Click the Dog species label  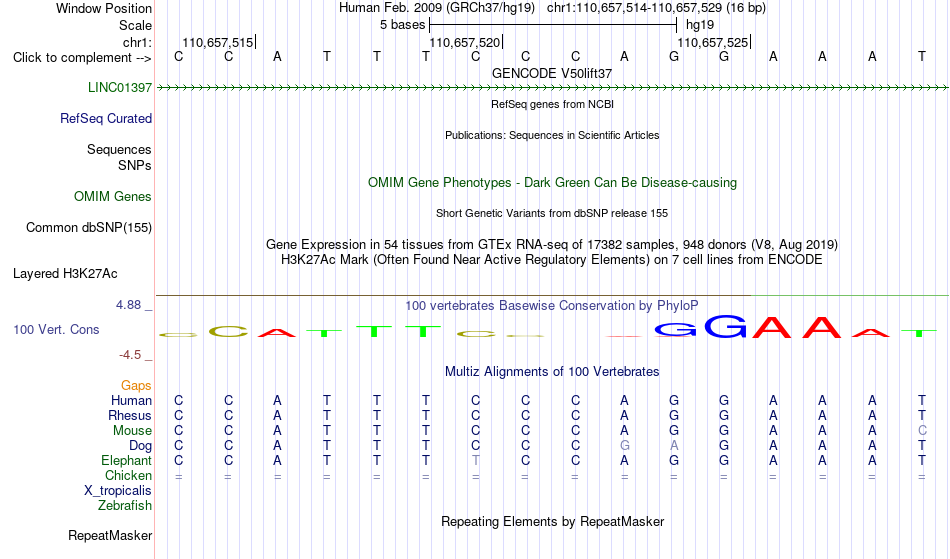pyautogui.click(x=140, y=446)
